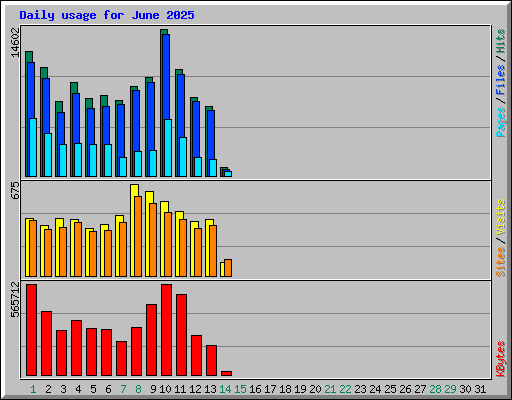
Task: Click the green day label 15
Action: (240, 389)
